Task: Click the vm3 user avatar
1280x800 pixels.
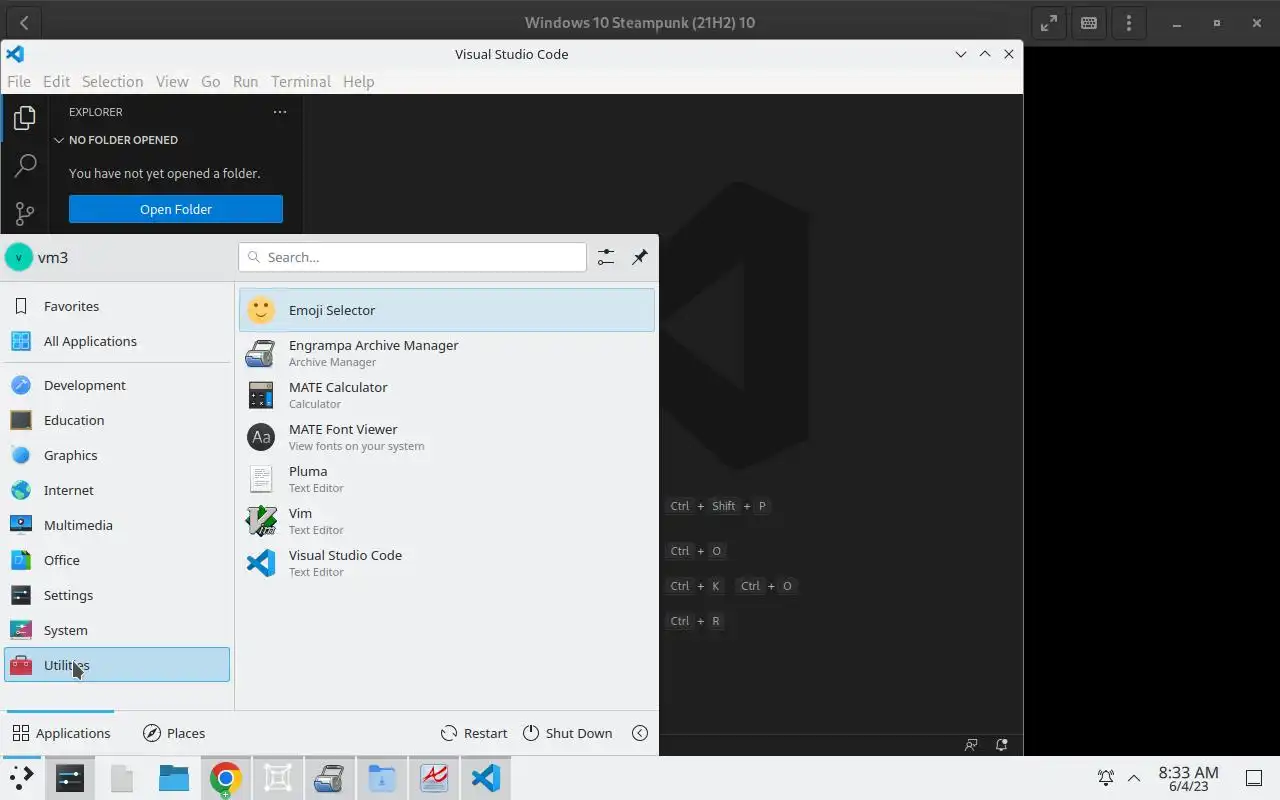Action: 19,257
